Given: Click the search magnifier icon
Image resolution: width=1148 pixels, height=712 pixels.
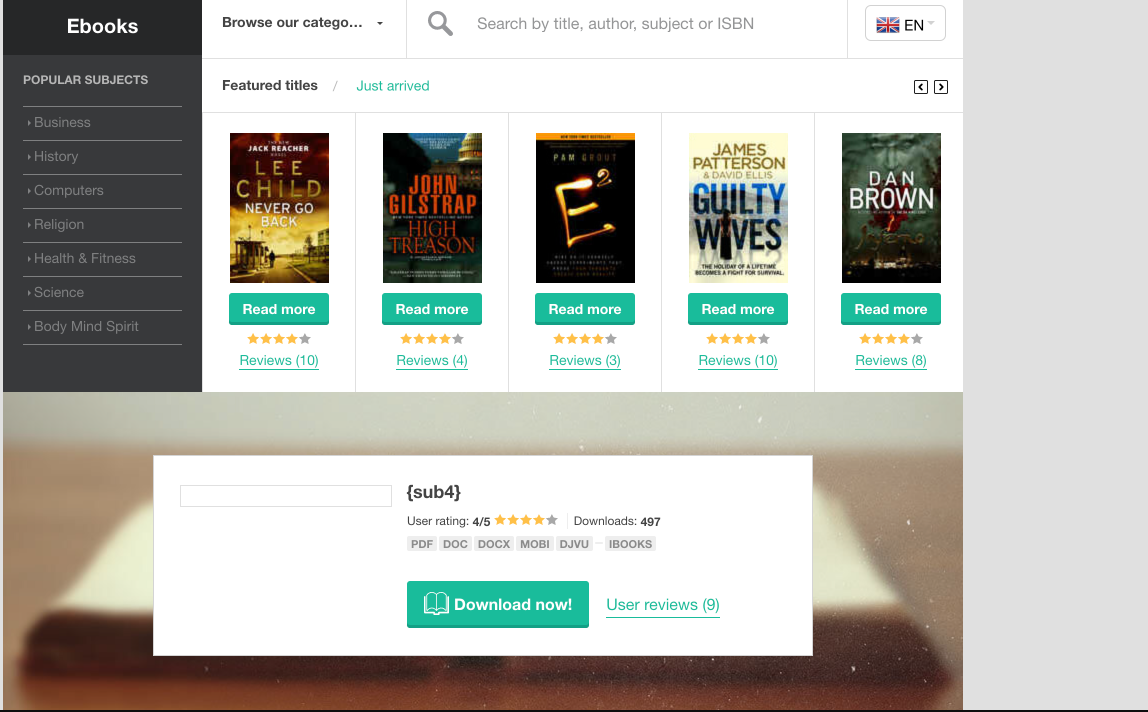Looking at the screenshot, I should pos(440,23).
